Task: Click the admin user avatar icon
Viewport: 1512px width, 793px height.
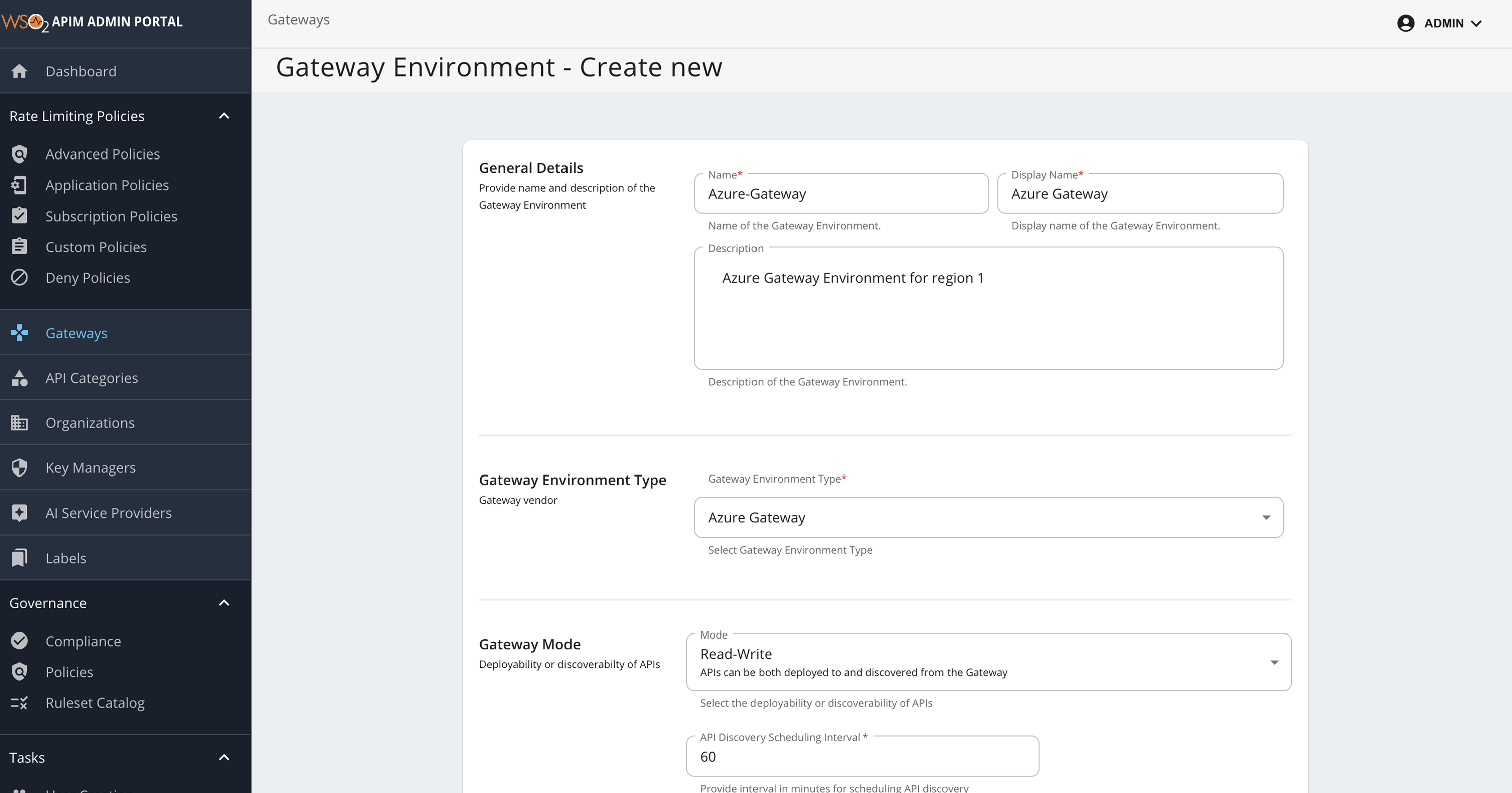Action: 1406,23
